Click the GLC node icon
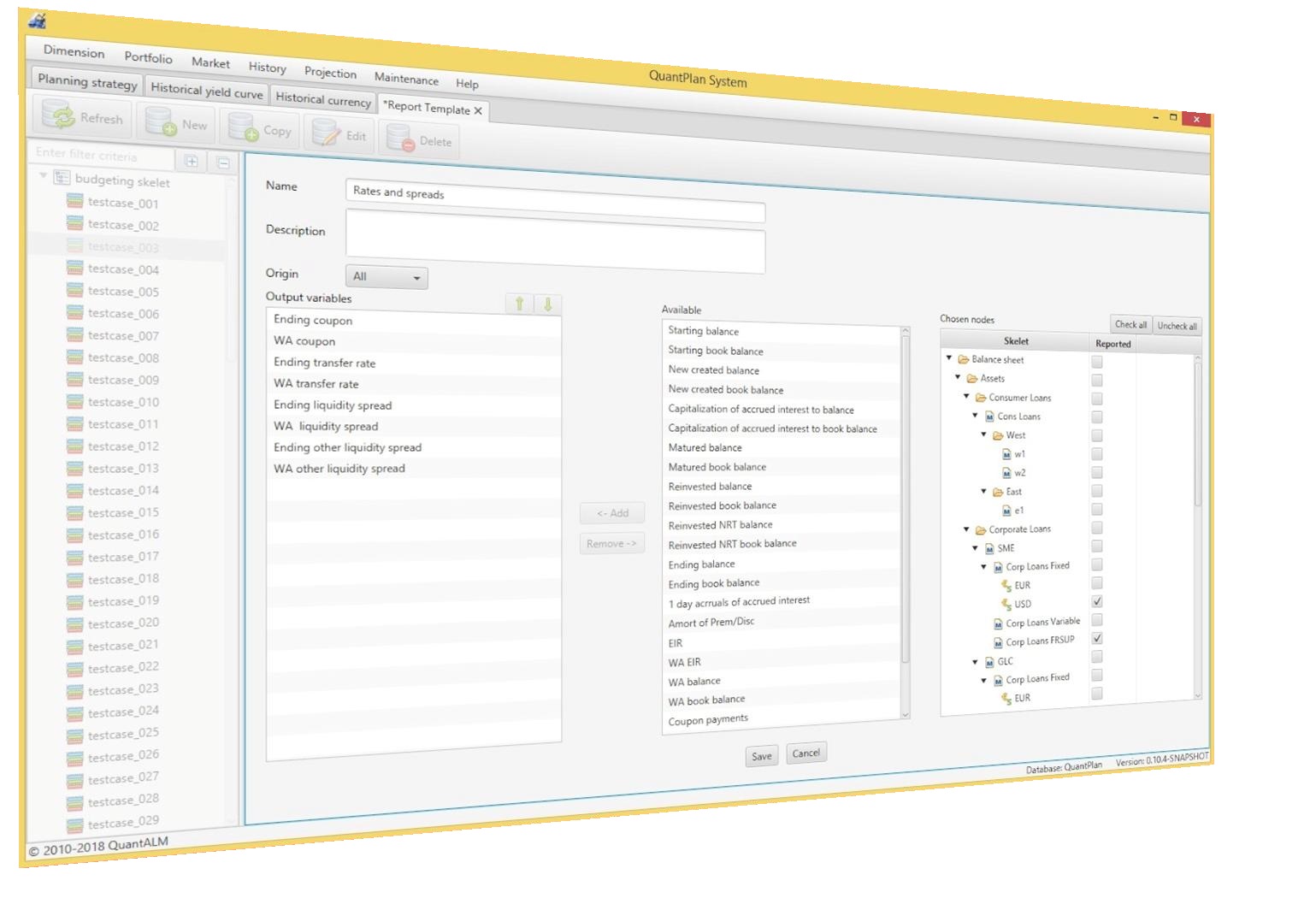The height and width of the screenshot is (898, 1316). point(989,662)
